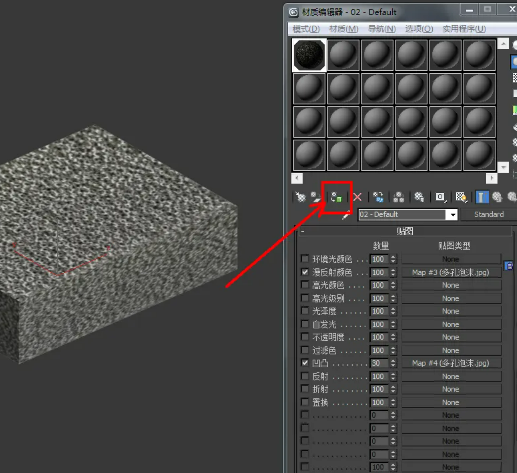Open Map #3 diffuse map button
Viewport: 517px width, 473px height.
pyautogui.click(x=451, y=272)
